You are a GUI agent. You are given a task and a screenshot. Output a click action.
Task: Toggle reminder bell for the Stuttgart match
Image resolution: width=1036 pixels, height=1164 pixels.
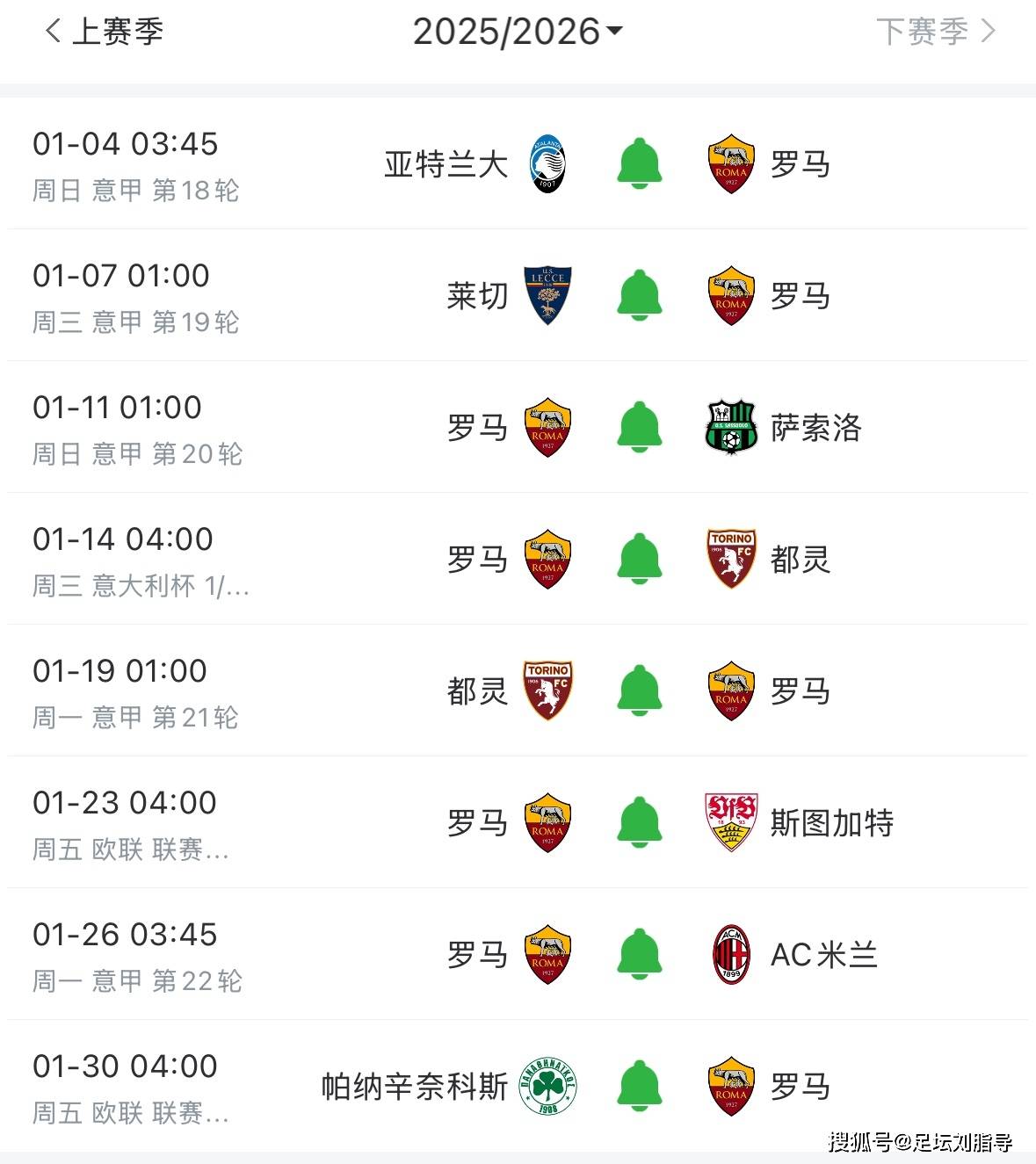tap(640, 823)
